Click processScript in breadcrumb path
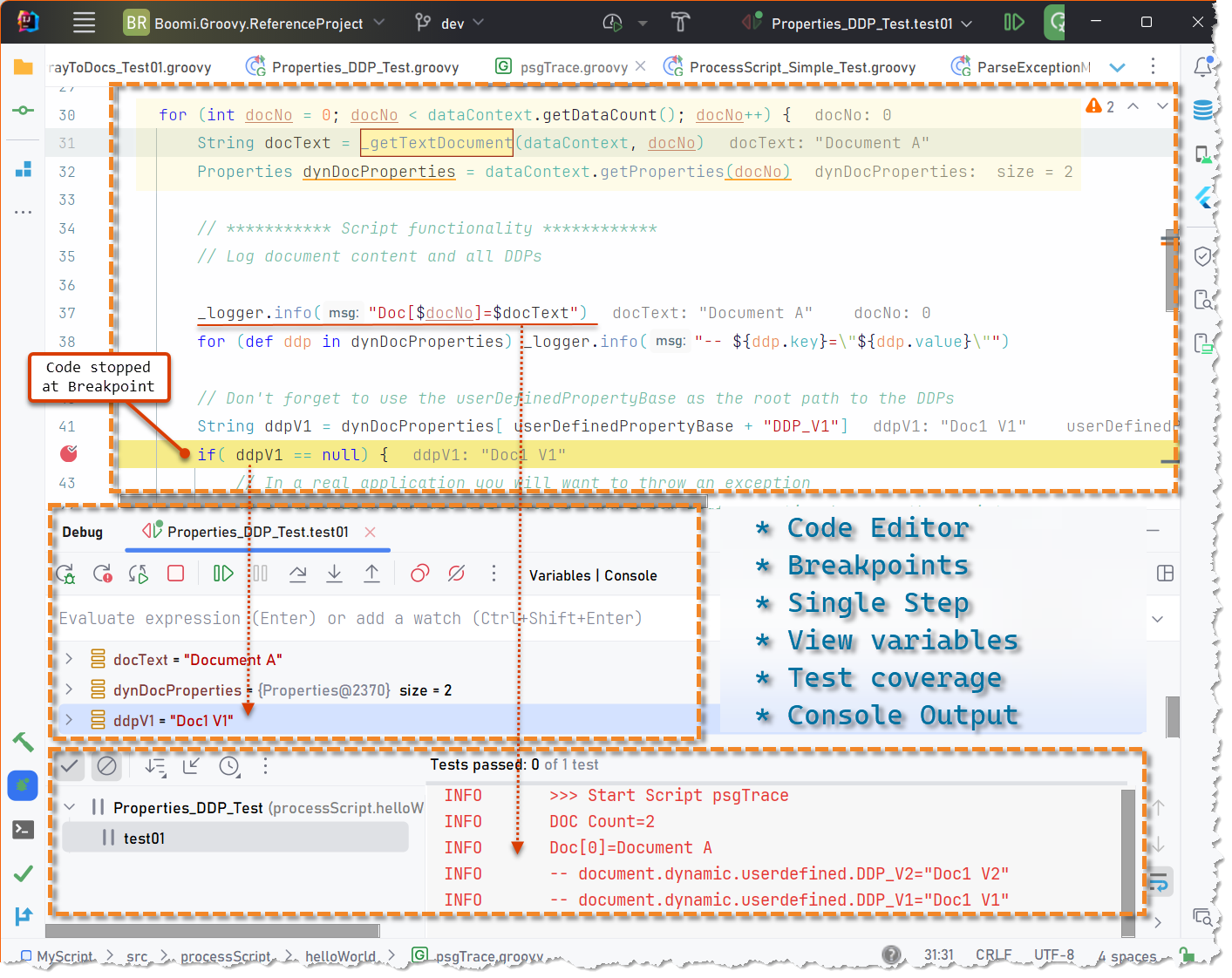Screen dimensions: 1232x978 (x=226, y=956)
